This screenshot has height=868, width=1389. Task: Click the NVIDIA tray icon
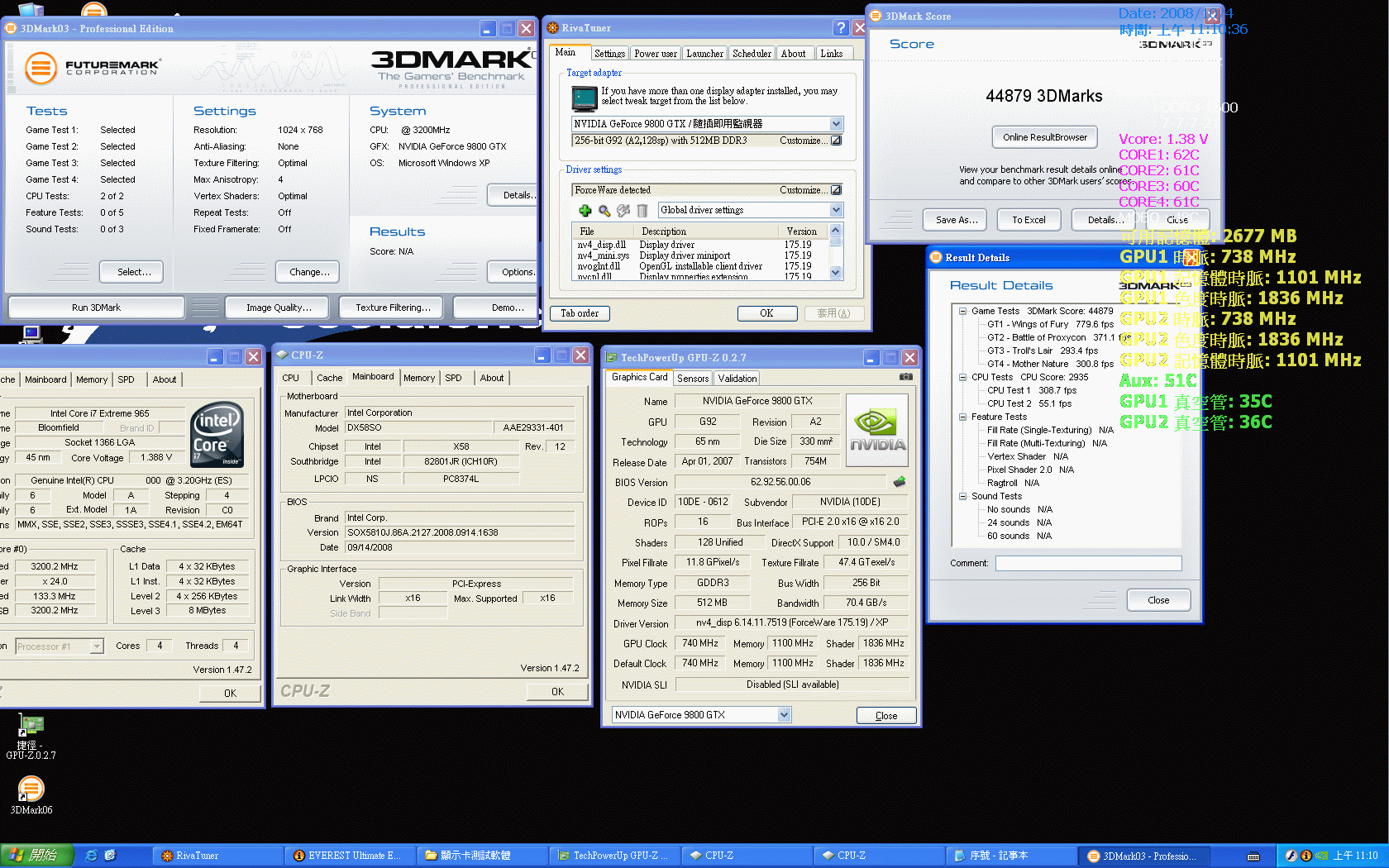1321,856
